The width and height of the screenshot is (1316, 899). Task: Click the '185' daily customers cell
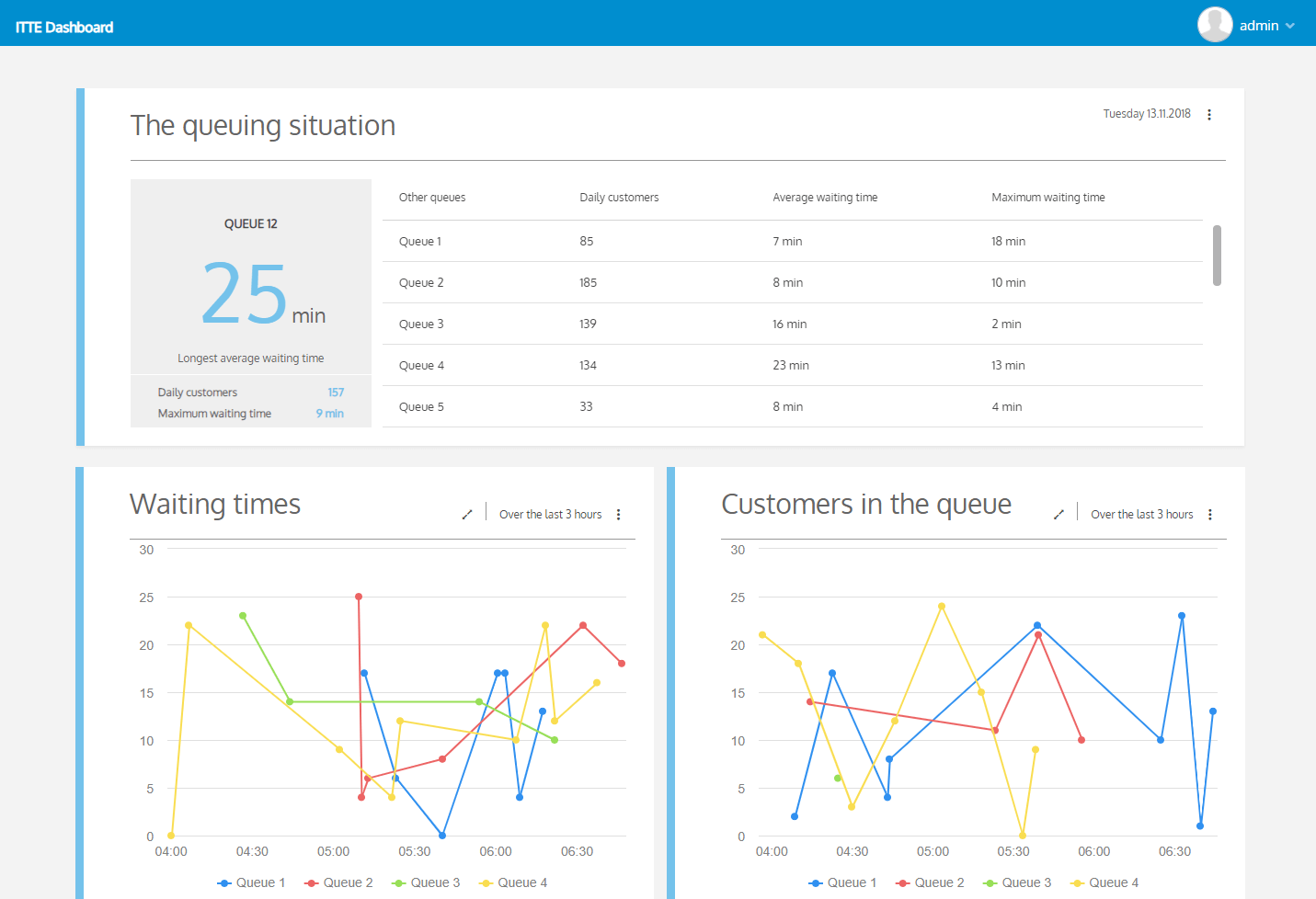coord(589,282)
